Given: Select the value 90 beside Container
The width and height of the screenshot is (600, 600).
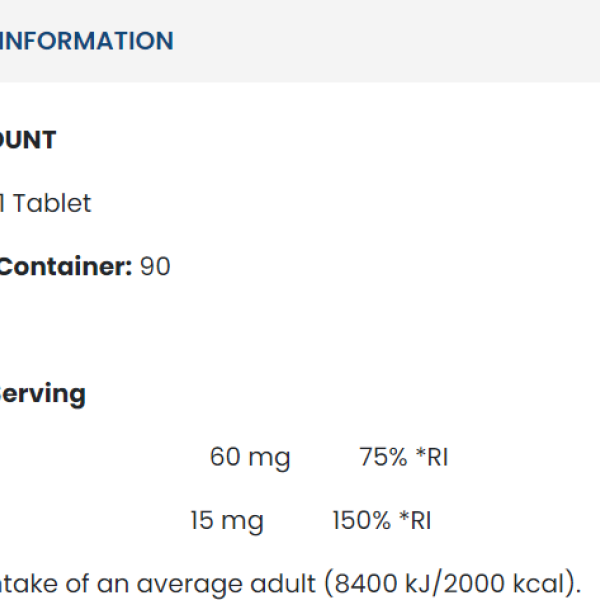Looking at the screenshot, I should click(x=155, y=267).
